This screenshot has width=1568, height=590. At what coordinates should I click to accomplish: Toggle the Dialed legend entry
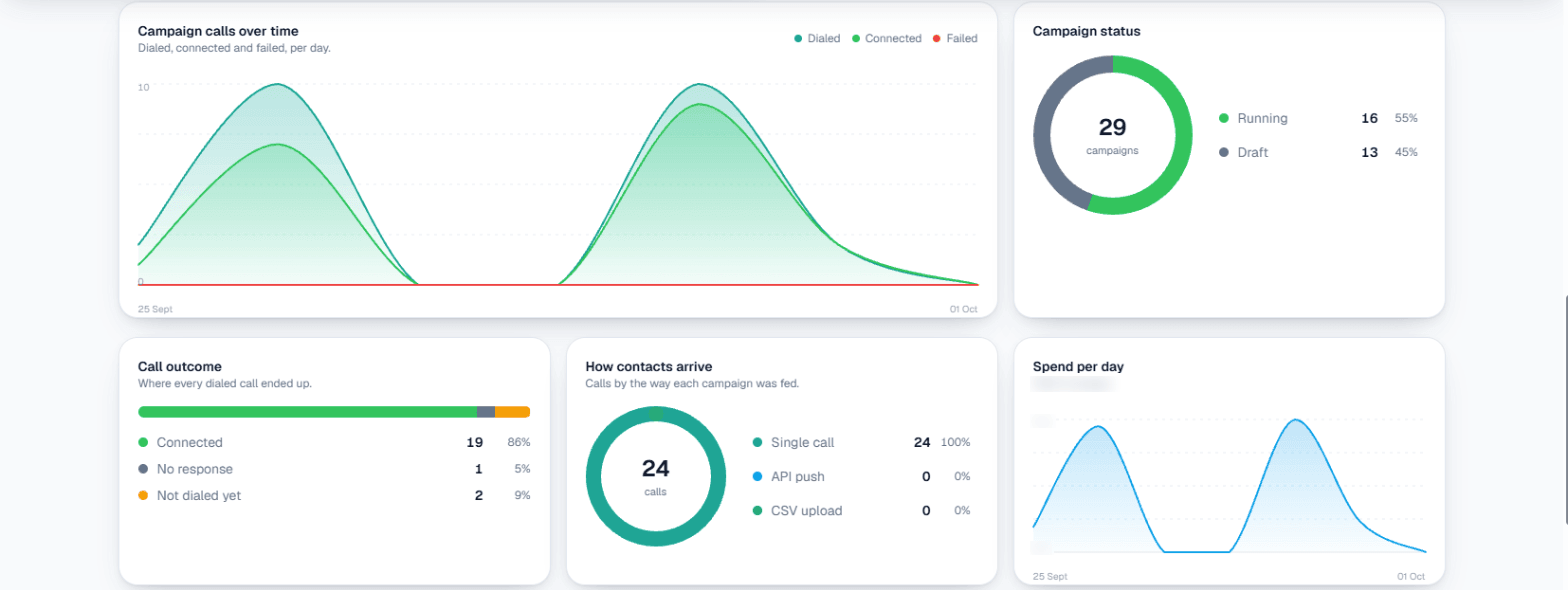tap(817, 39)
